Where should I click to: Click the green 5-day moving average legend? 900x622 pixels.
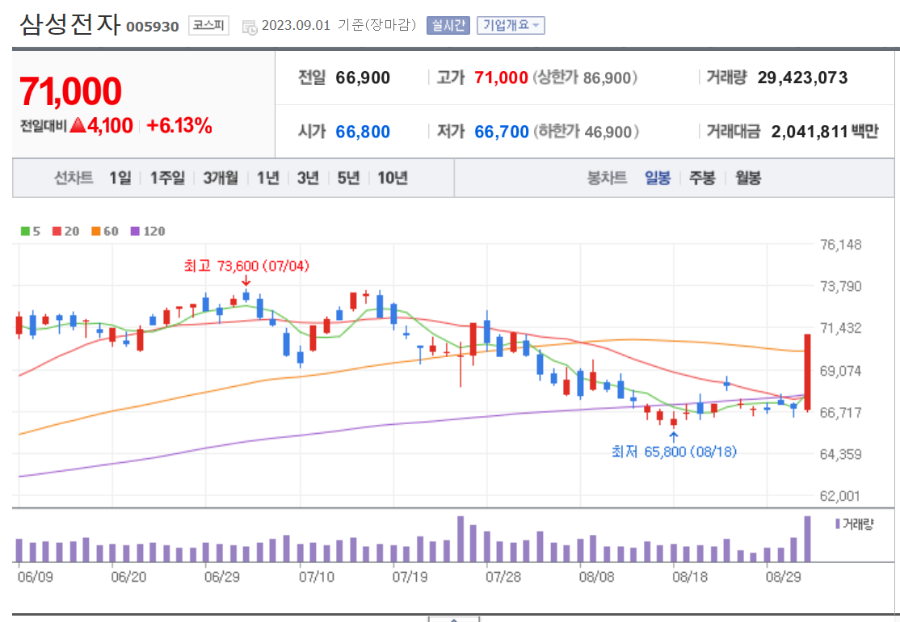point(30,231)
